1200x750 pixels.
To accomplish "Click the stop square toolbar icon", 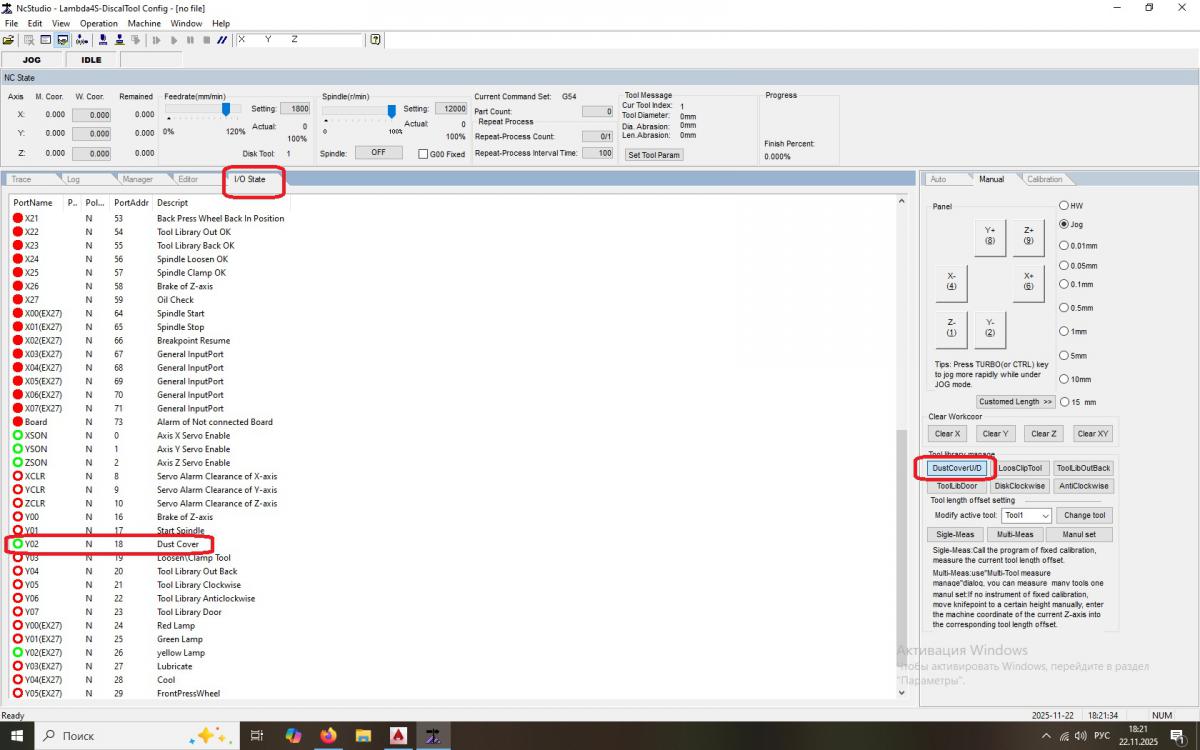I will tap(206, 40).
